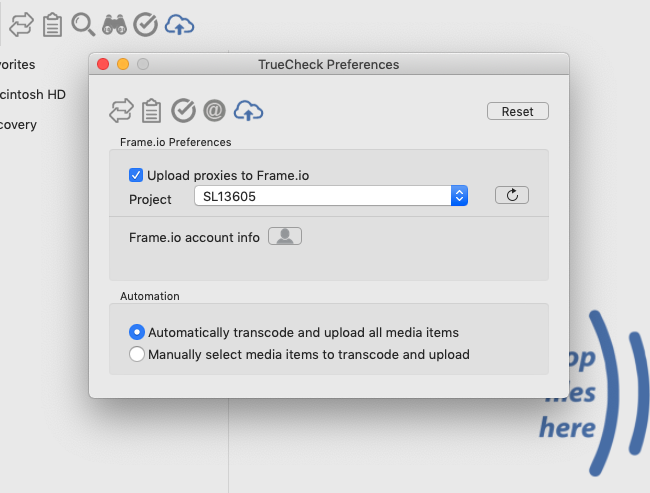Open the cloud upload preferences tab
Viewport: 650px width, 493px height.
248,111
